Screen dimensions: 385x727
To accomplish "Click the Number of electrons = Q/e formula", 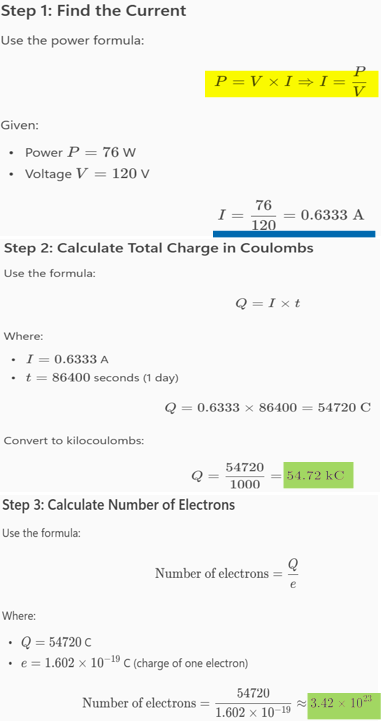I will tap(227, 573).
